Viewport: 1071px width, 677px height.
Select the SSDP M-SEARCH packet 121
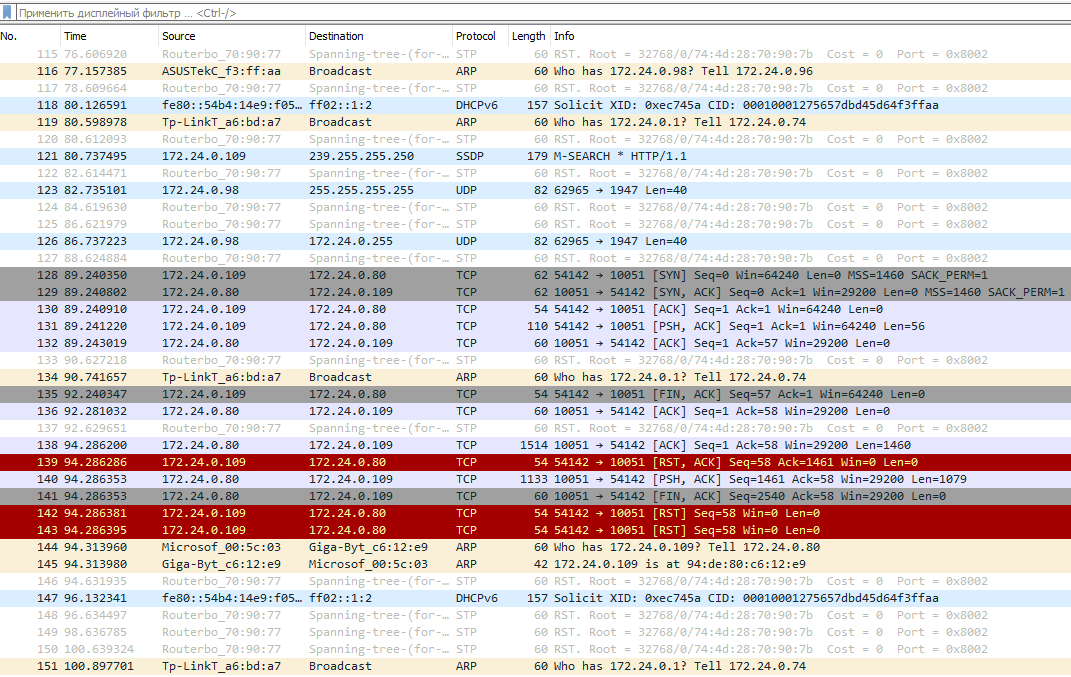point(400,156)
